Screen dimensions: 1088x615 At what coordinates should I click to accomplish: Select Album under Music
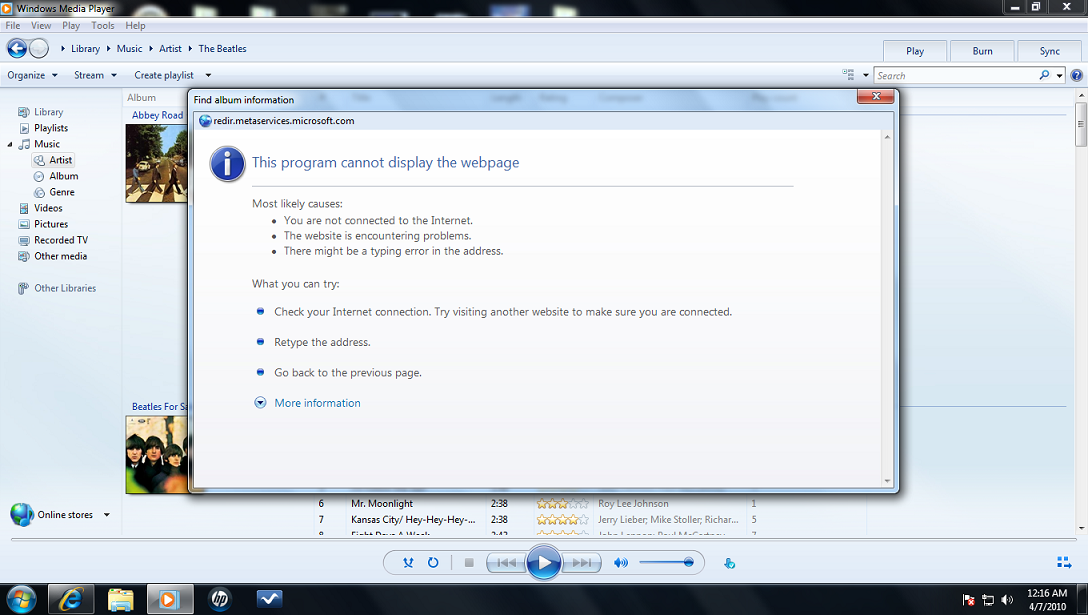56,176
